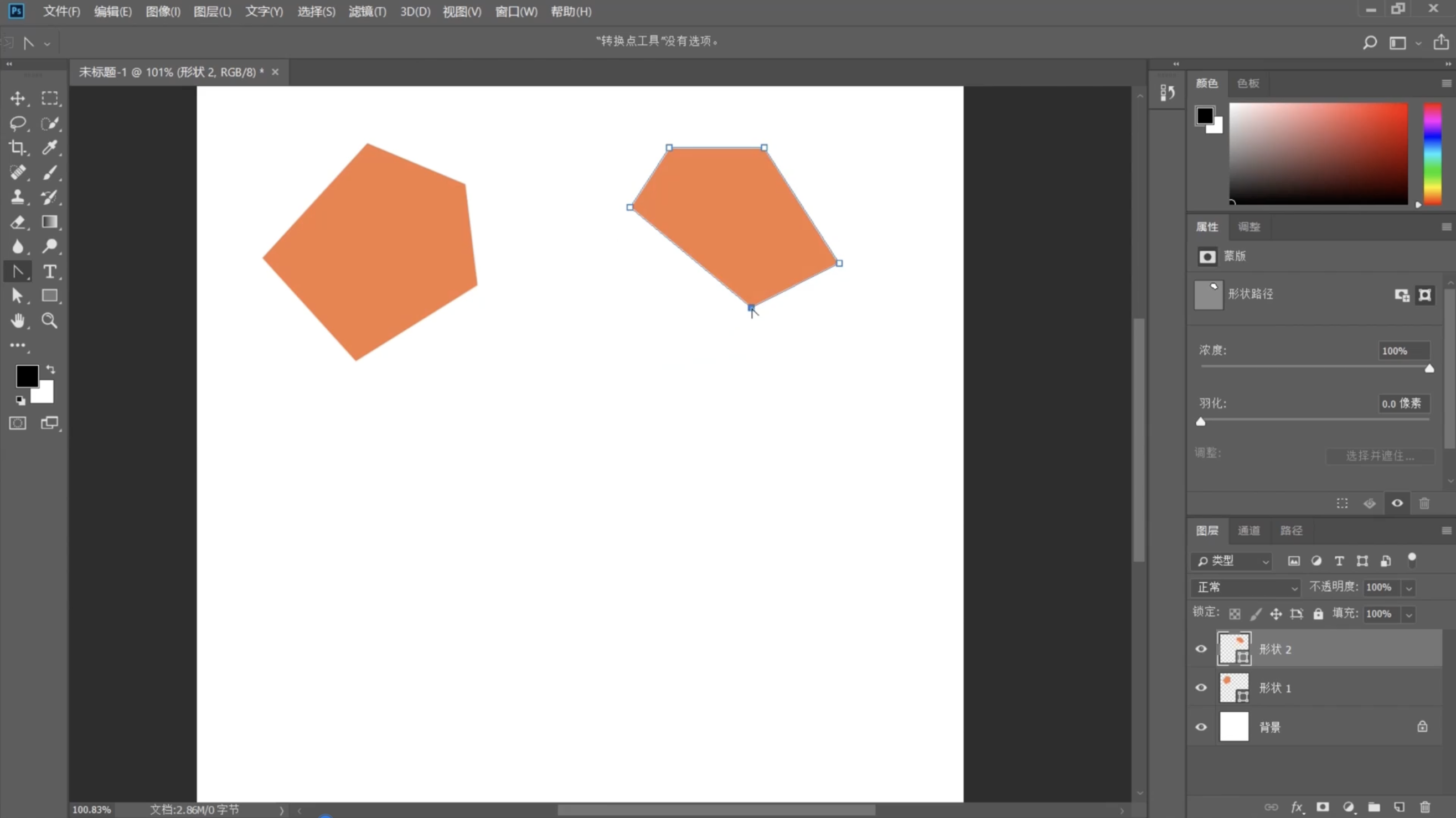Select the Clone Stamp tool
The image size is (1456, 818).
point(17,197)
